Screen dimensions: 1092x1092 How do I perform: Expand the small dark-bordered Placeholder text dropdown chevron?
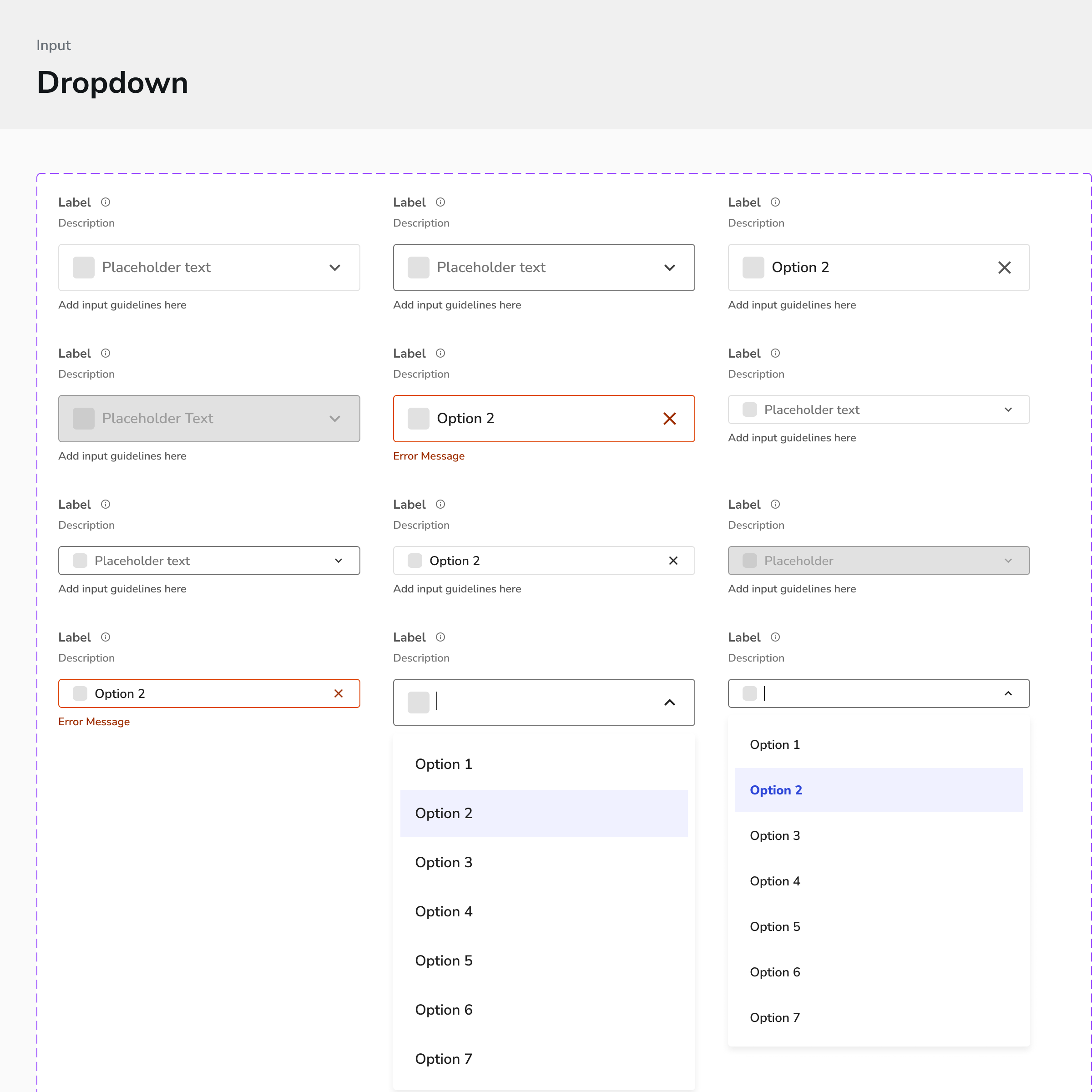tap(339, 561)
